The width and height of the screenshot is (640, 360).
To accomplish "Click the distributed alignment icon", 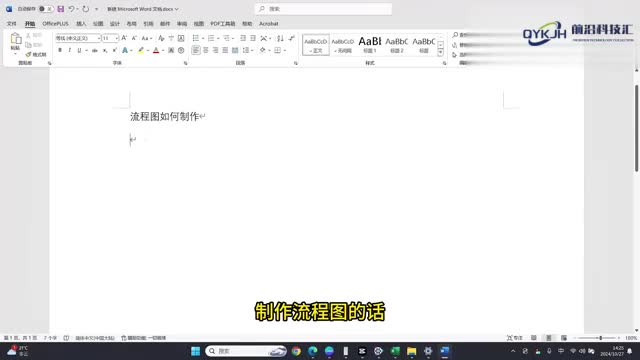I will (235, 50).
